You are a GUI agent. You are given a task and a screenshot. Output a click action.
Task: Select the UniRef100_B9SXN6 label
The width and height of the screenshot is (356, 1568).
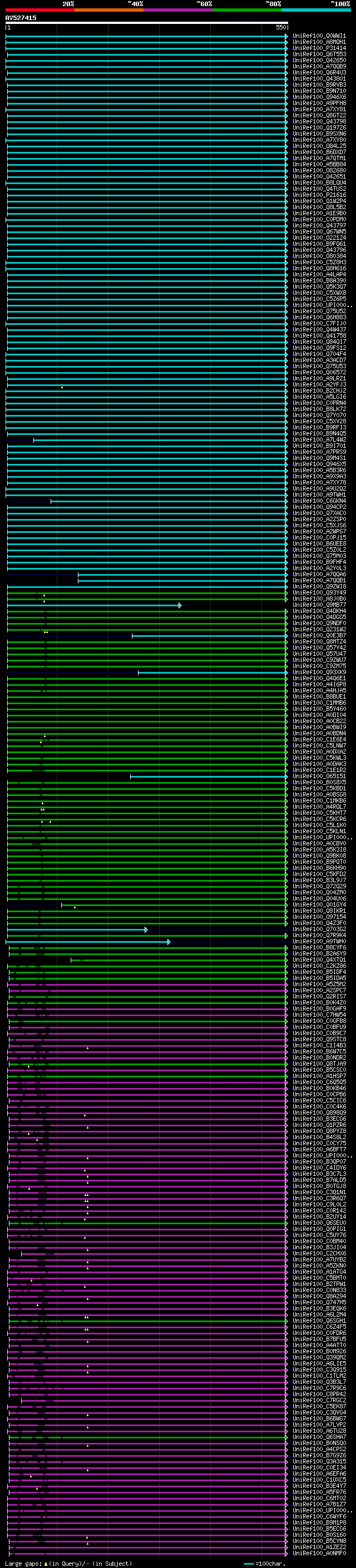coord(319,134)
